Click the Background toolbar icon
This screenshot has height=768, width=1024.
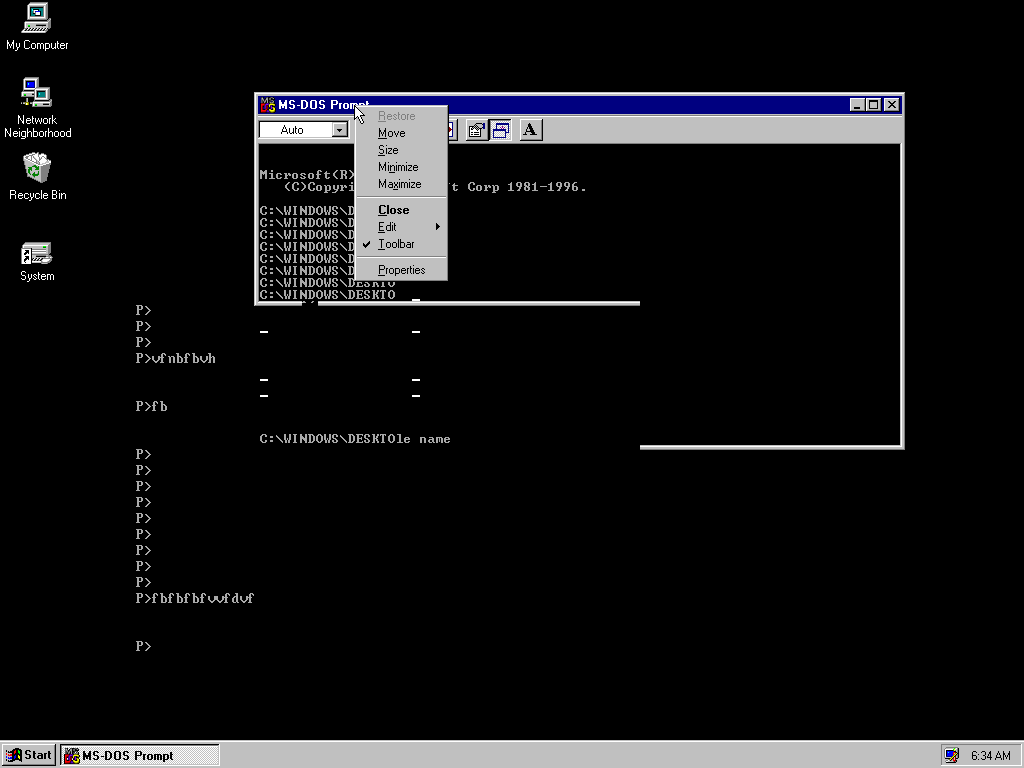(x=500, y=129)
